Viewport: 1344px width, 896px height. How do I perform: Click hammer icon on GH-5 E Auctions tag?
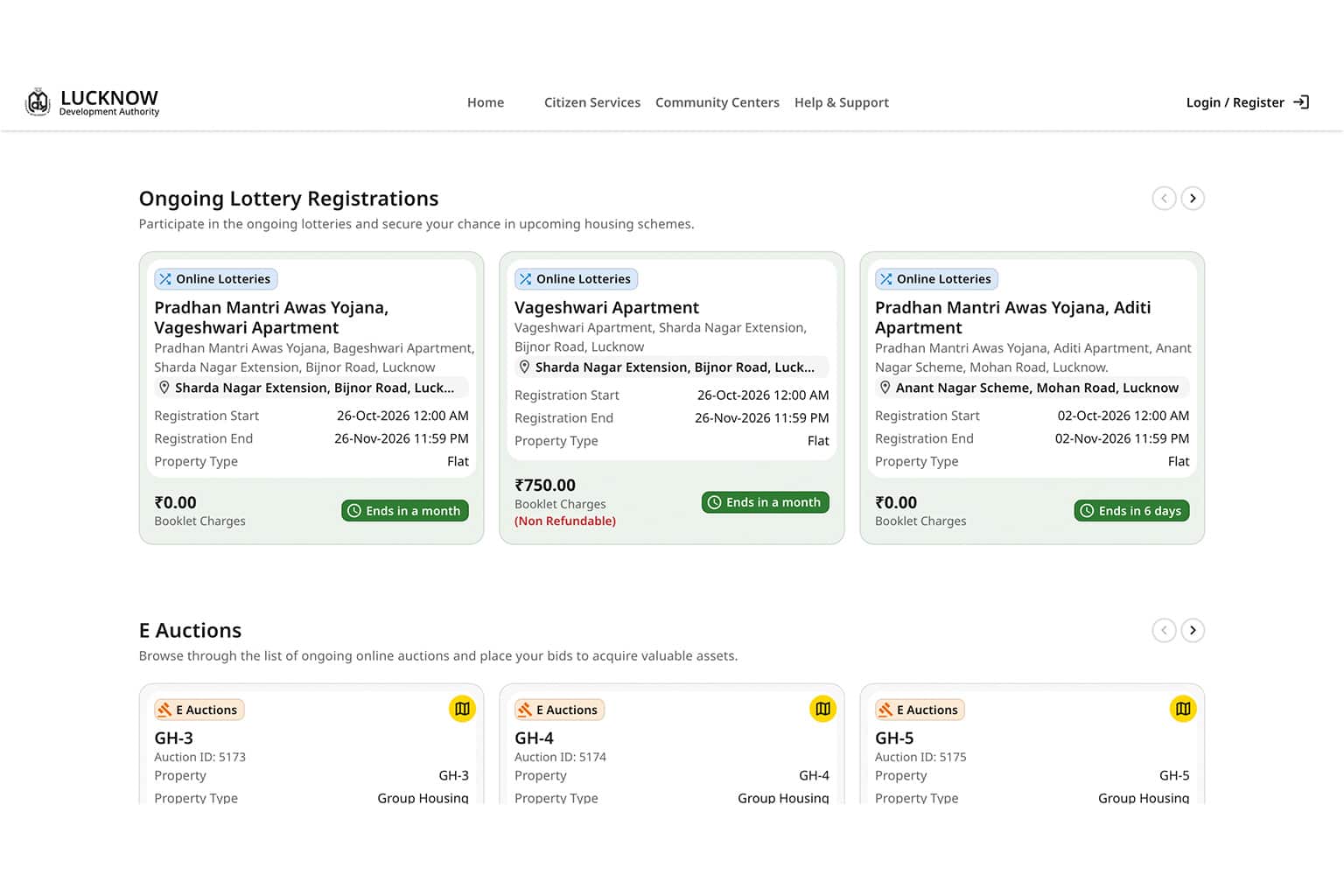(885, 710)
